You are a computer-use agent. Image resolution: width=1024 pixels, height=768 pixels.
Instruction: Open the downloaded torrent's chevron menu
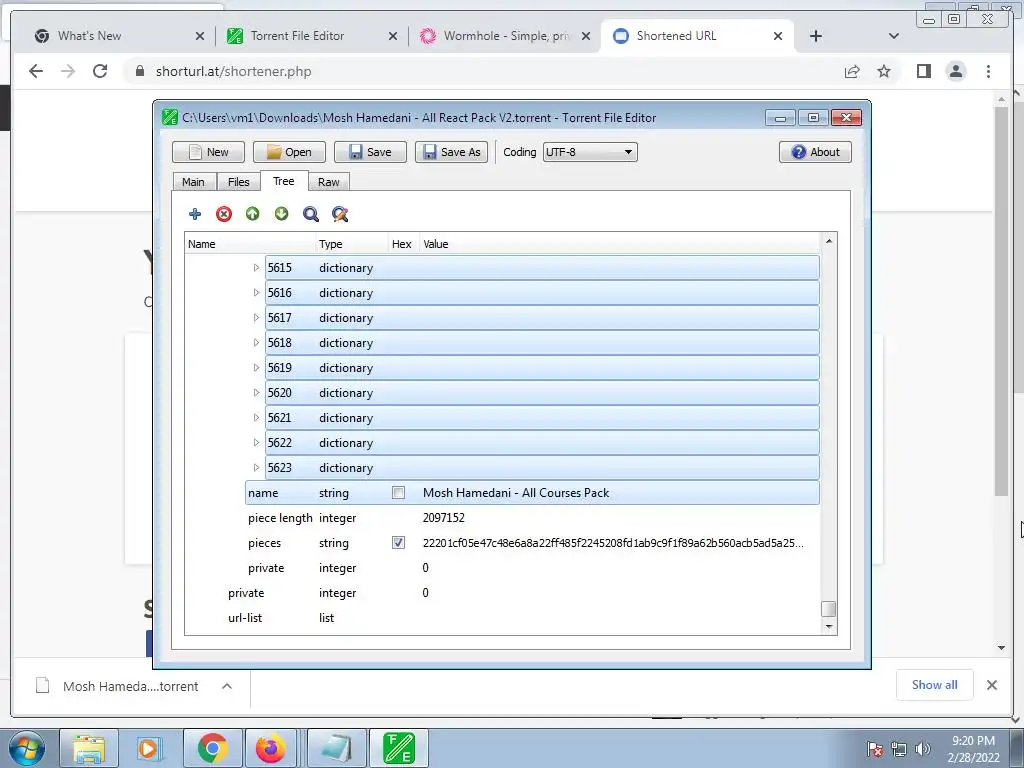(x=227, y=686)
